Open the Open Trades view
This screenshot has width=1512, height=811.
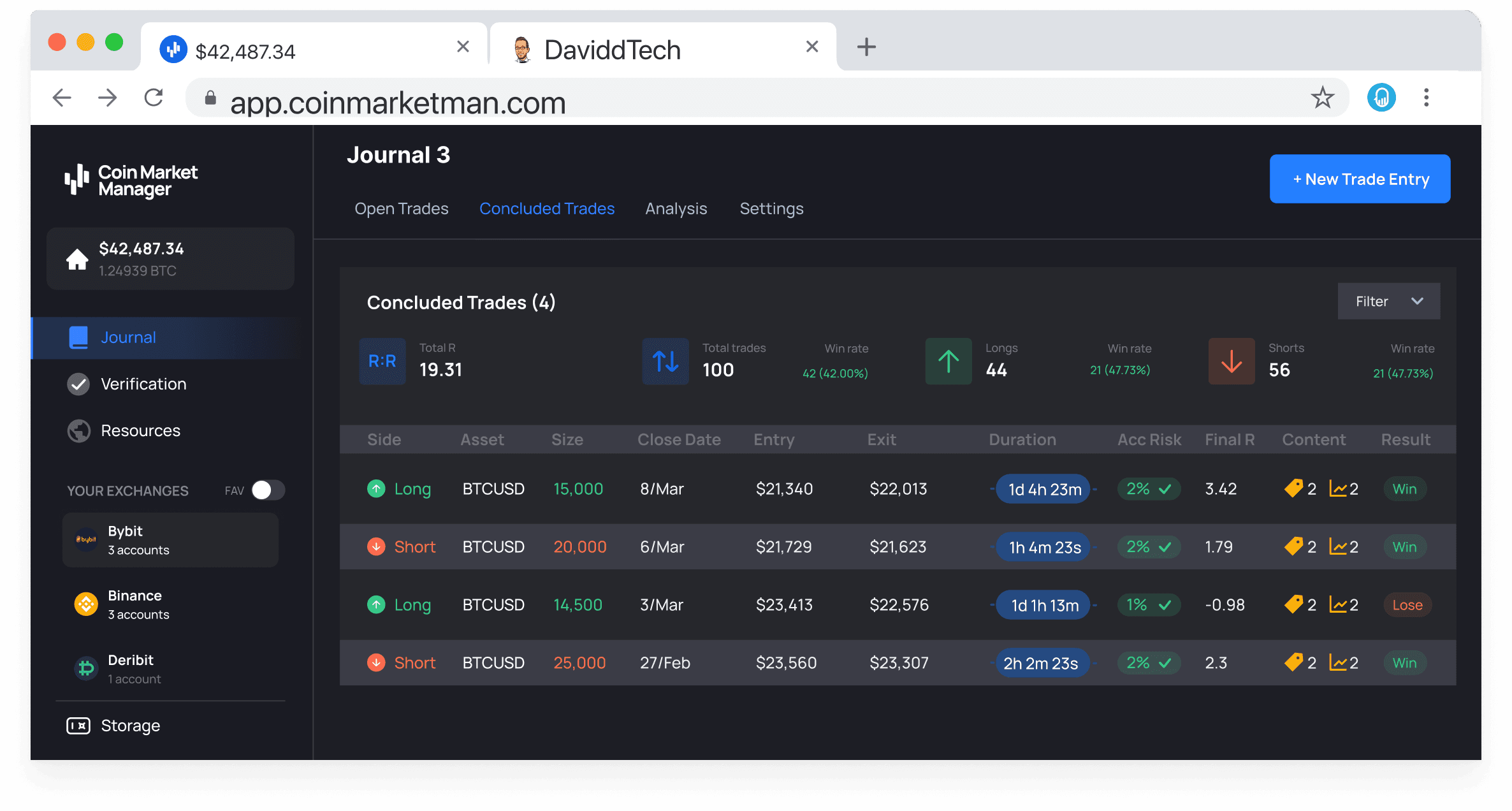pyautogui.click(x=401, y=208)
